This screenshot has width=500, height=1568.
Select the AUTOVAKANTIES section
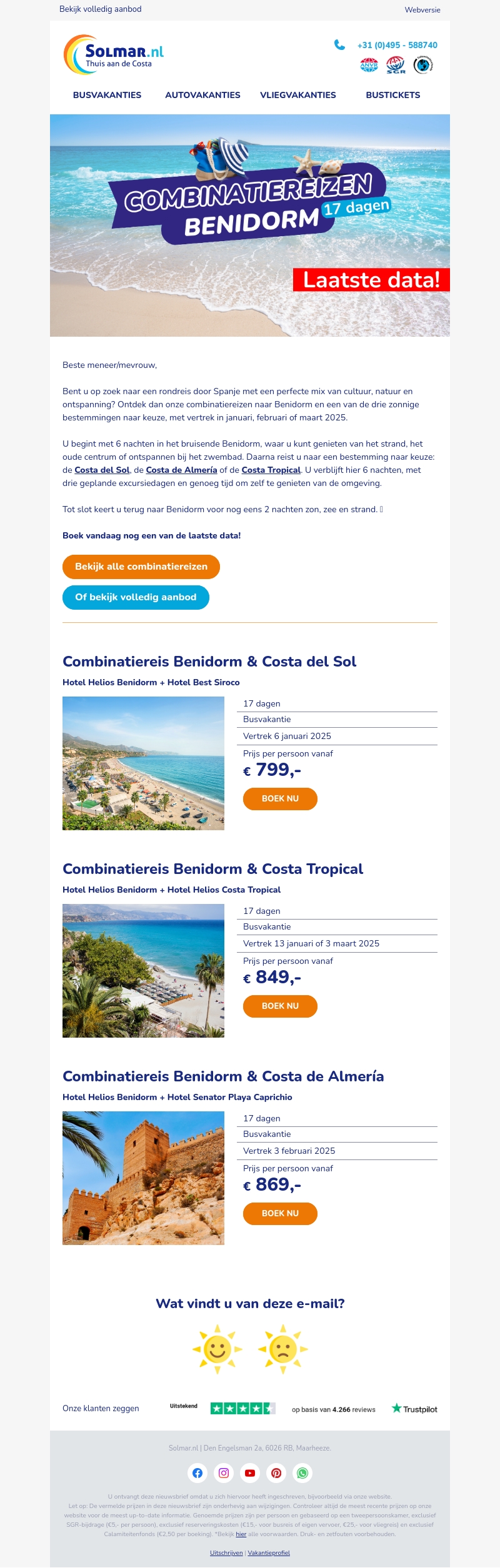click(202, 95)
